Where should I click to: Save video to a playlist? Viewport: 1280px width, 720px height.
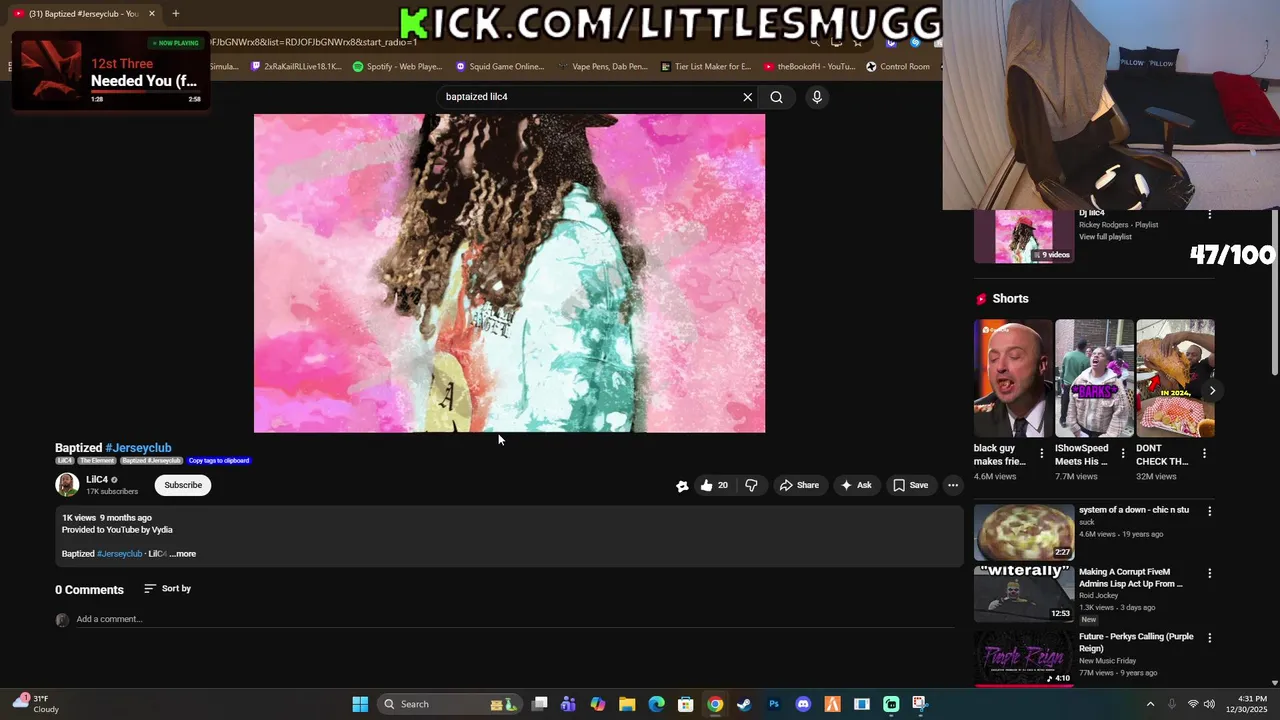[911, 485]
